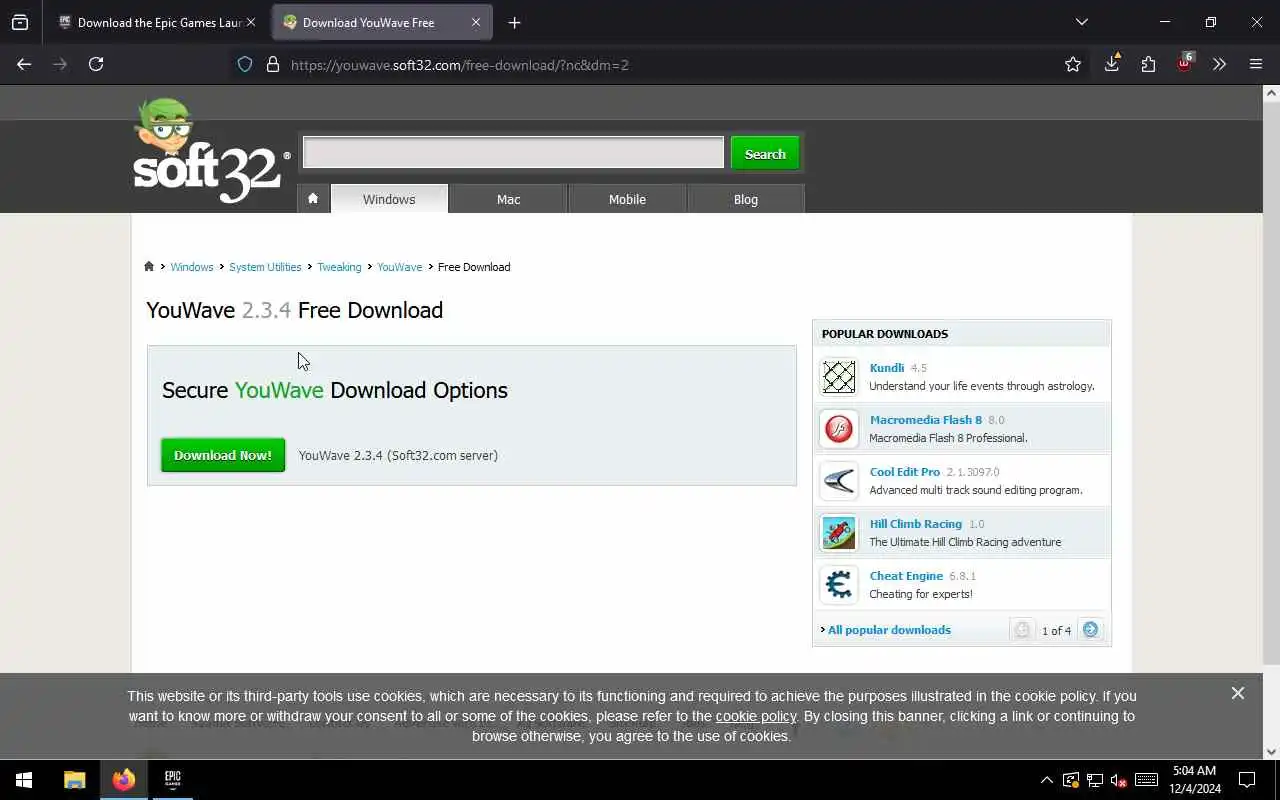Open File Explorer from the taskbar
This screenshot has width=1280, height=800.
[75, 780]
